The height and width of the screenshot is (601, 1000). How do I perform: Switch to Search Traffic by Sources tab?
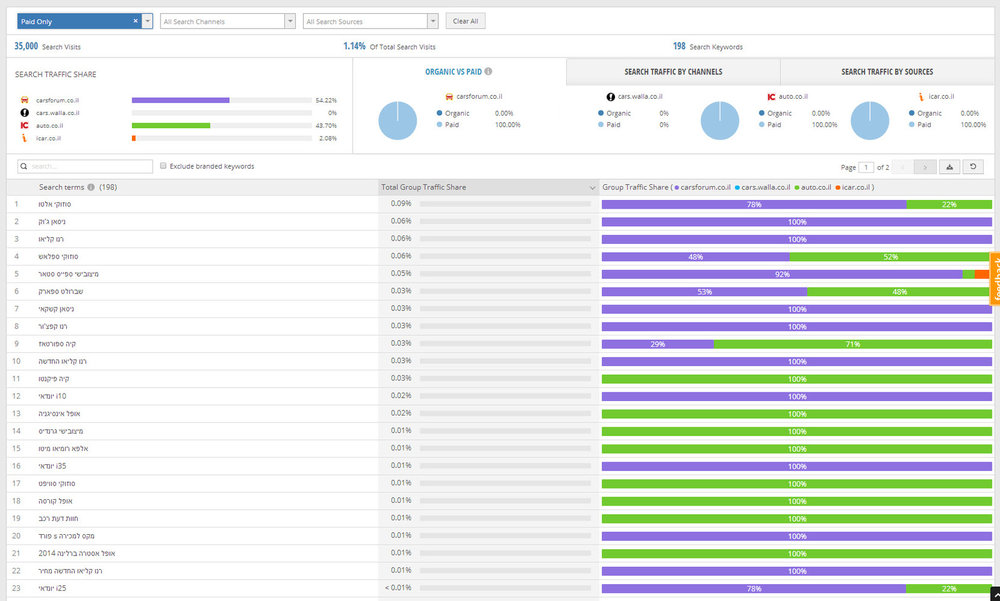[x=886, y=71]
